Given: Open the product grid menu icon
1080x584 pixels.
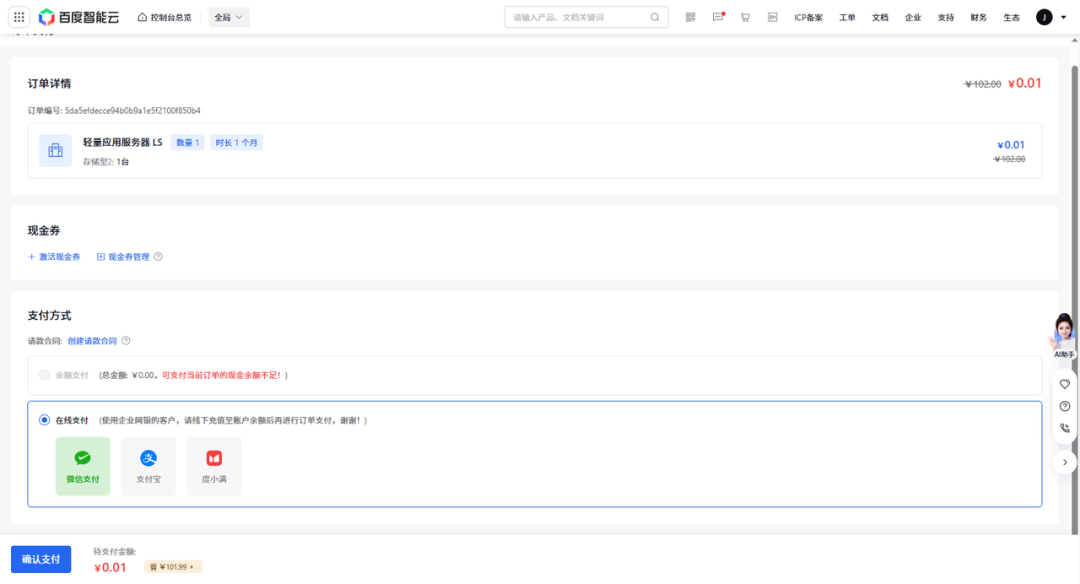Looking at the screenshot, I should (x=19, y=17).
